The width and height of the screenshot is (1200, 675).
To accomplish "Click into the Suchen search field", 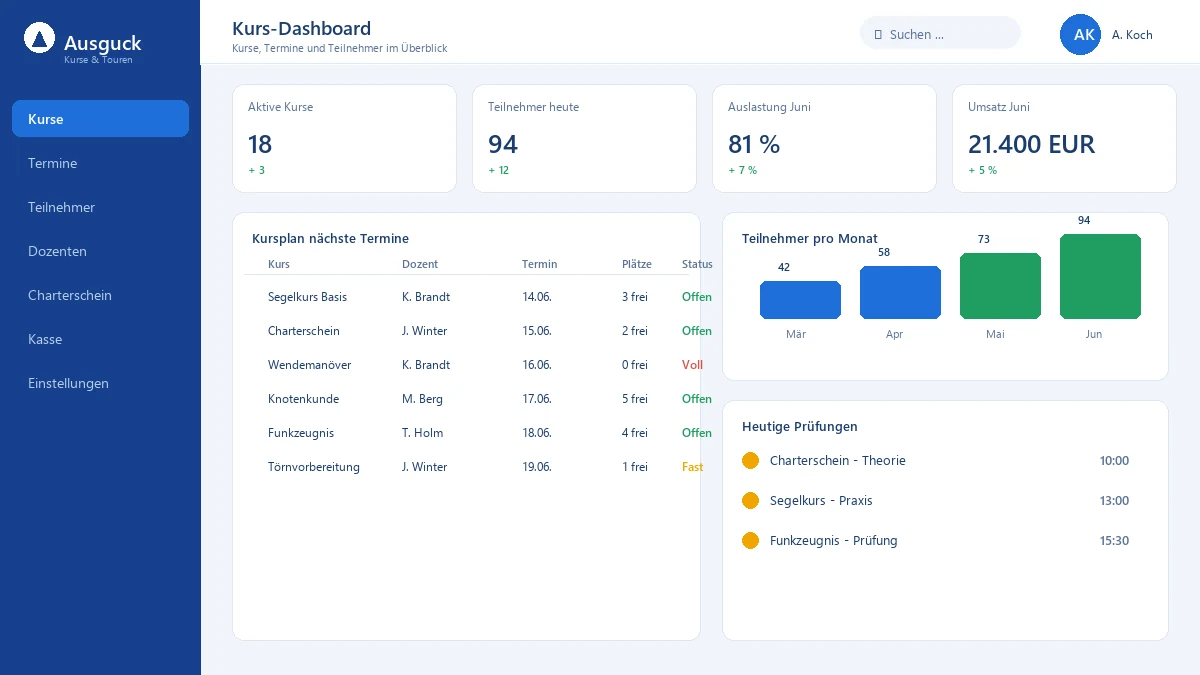I will point(940,33).
